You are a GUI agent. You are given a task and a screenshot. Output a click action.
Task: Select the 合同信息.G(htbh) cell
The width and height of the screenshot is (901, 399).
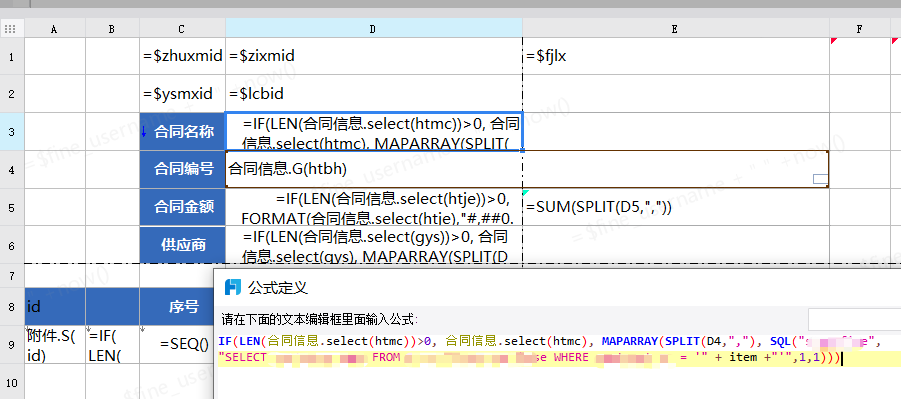pos(374,169)
